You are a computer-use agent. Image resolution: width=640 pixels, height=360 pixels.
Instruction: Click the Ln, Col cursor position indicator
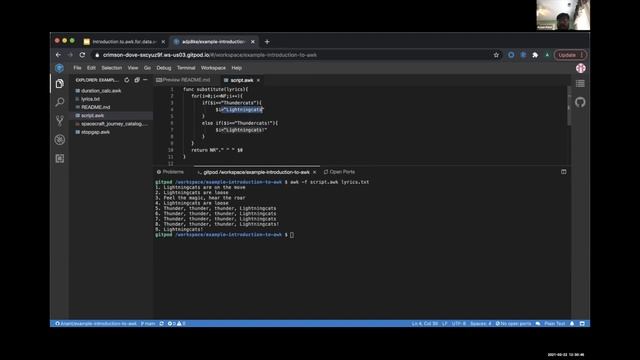(x=424, y=324)
